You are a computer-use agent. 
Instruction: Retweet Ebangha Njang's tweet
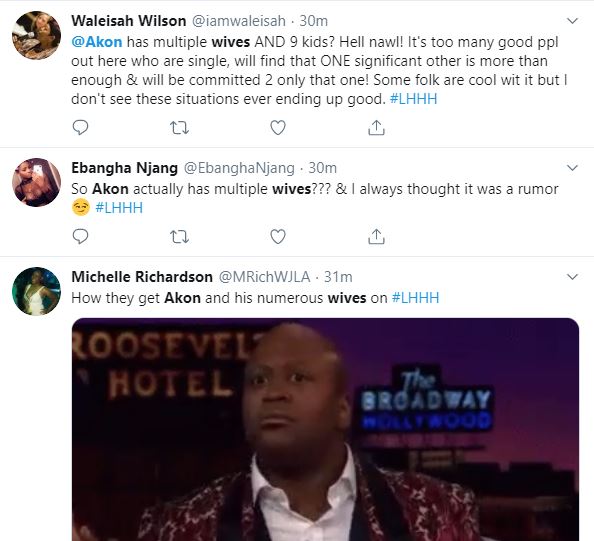click(179, 237)
